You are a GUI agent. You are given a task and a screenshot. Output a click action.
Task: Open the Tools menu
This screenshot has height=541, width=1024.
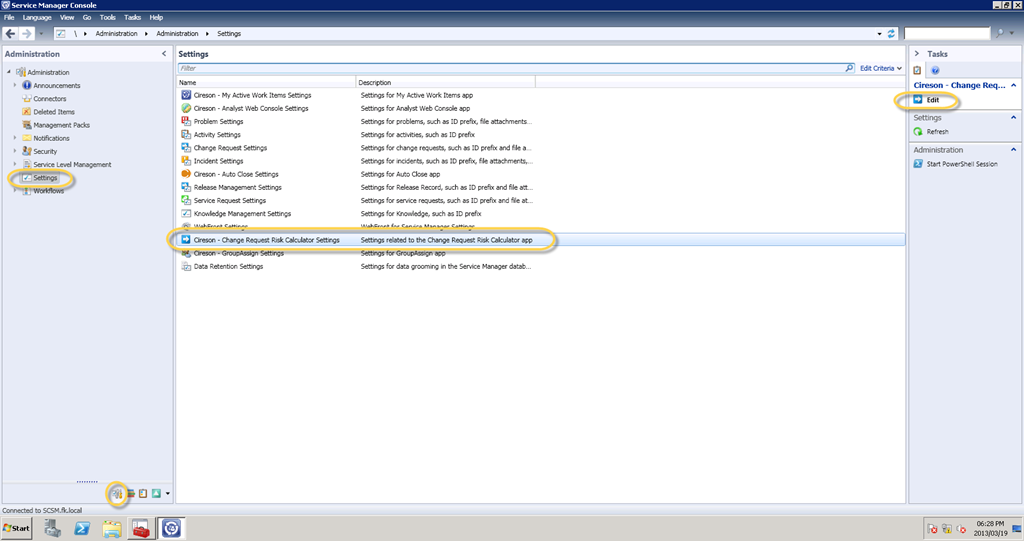[107, 18]
